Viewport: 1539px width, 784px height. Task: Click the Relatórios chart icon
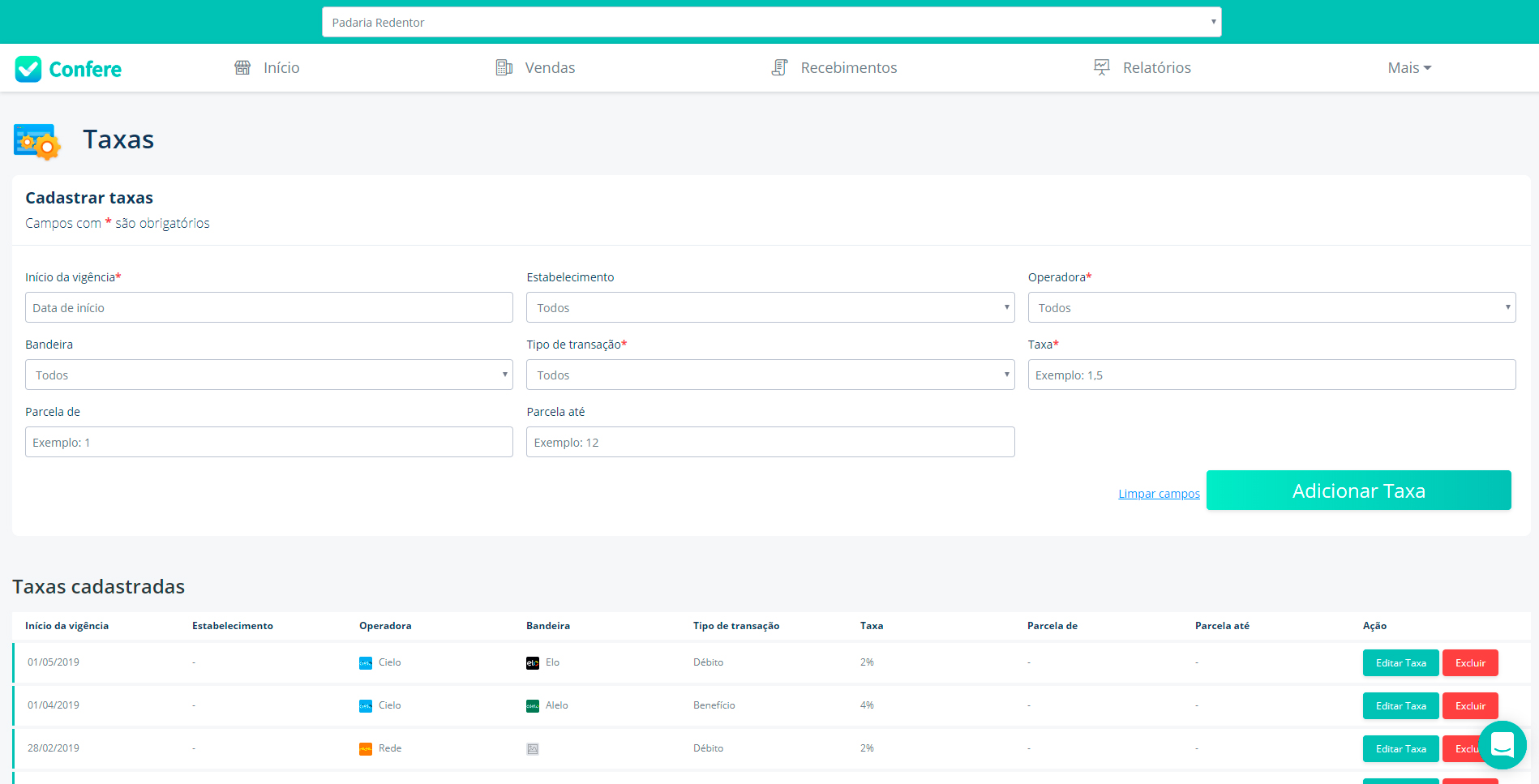point(1101,67)
